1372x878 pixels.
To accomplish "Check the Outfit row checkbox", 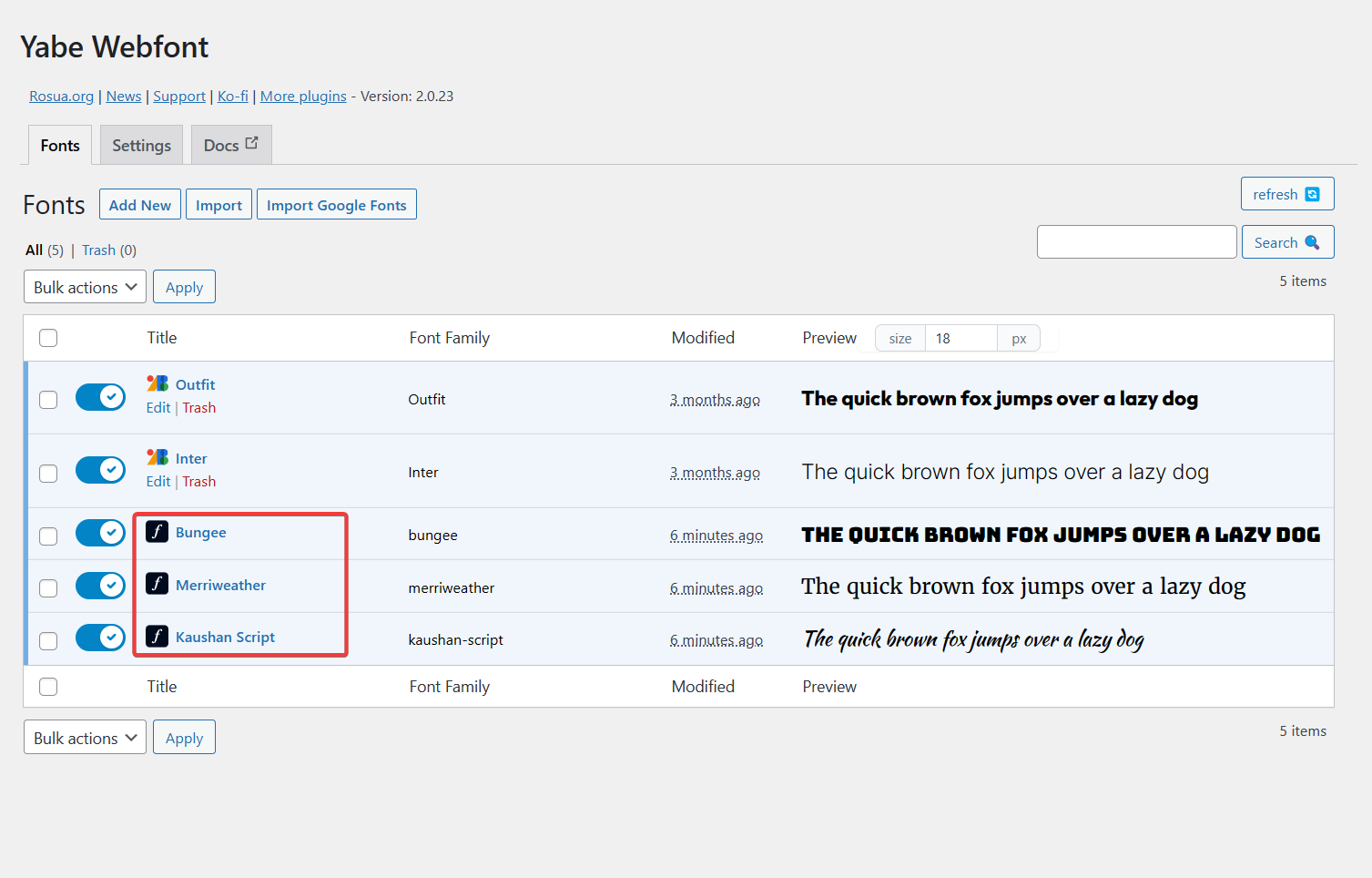I will click(x=48, y=400).
